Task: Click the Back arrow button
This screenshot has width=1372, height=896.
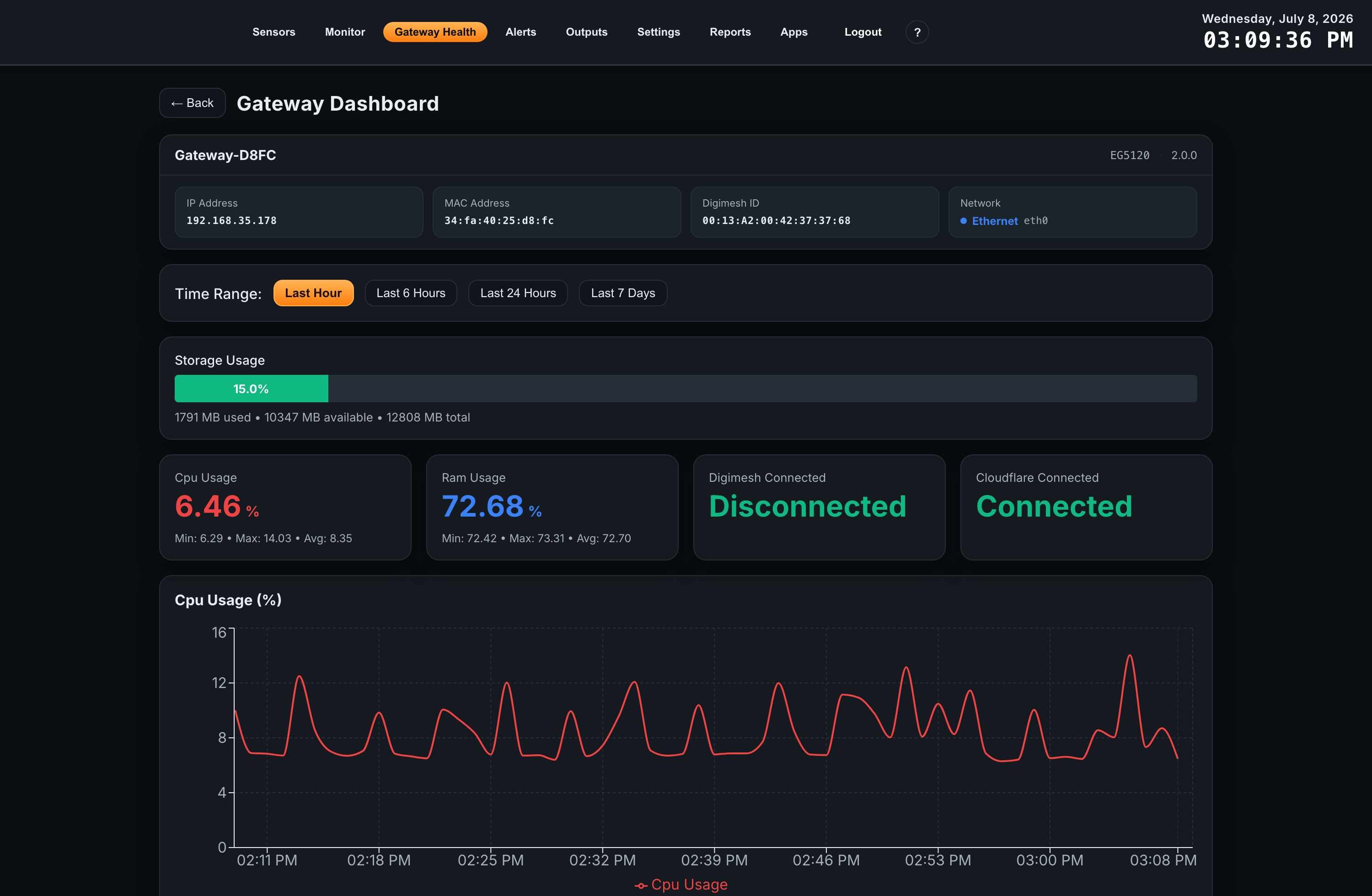Action: [192, 103]
